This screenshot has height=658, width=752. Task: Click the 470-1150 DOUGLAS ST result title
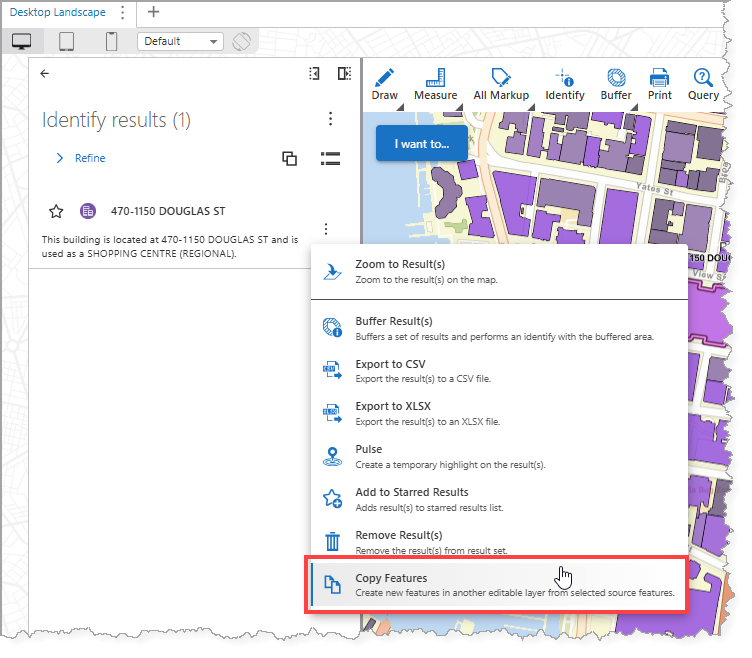tap(168, 211)
